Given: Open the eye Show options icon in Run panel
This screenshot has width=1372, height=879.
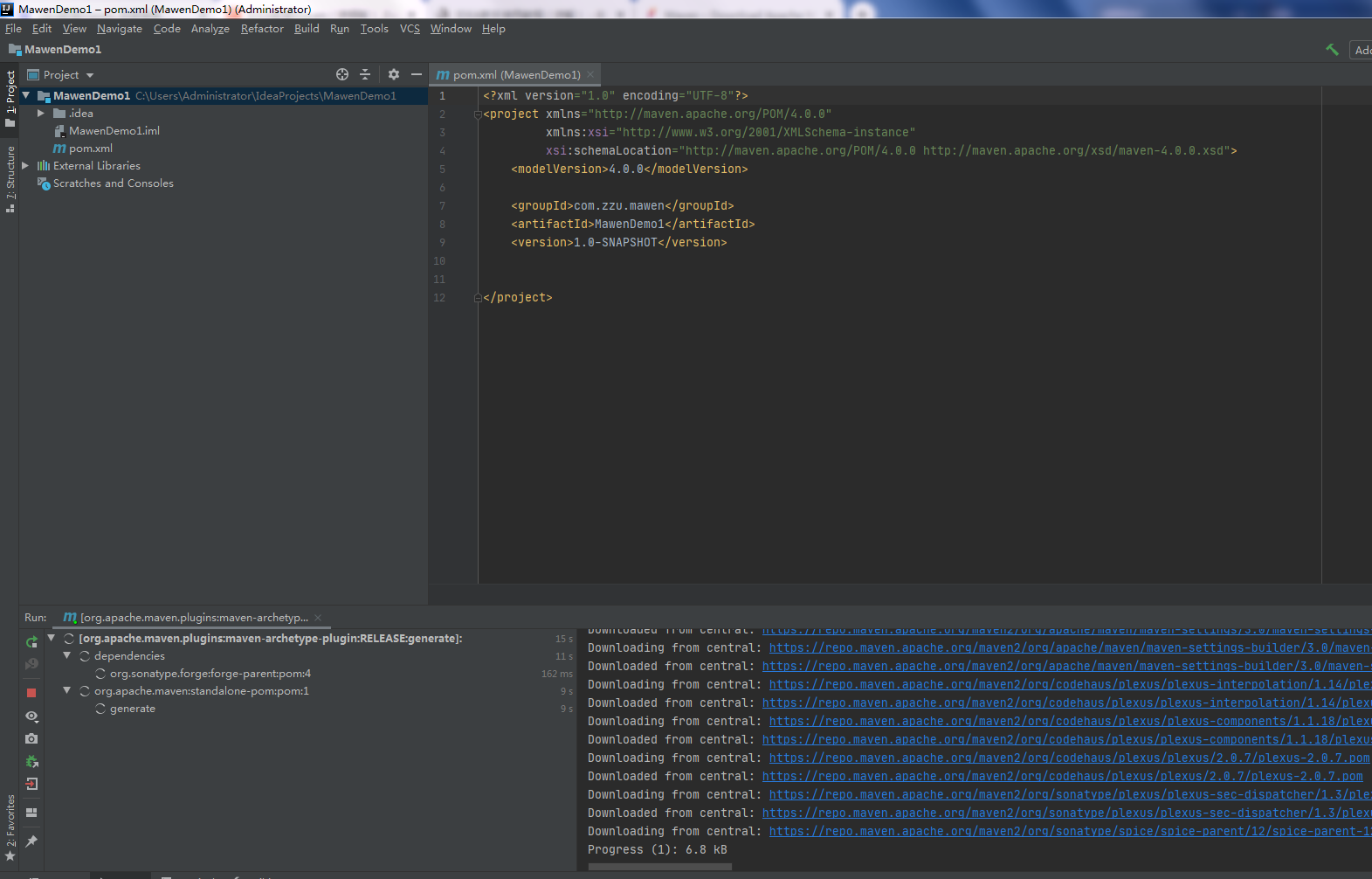Looking at the screenshot, I should click(x=31, y=716).
